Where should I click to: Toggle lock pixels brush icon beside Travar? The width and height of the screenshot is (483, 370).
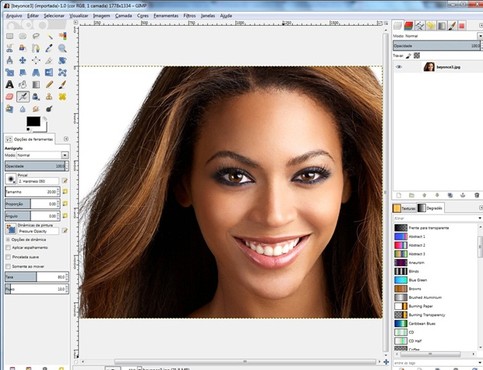pos(408,56)
